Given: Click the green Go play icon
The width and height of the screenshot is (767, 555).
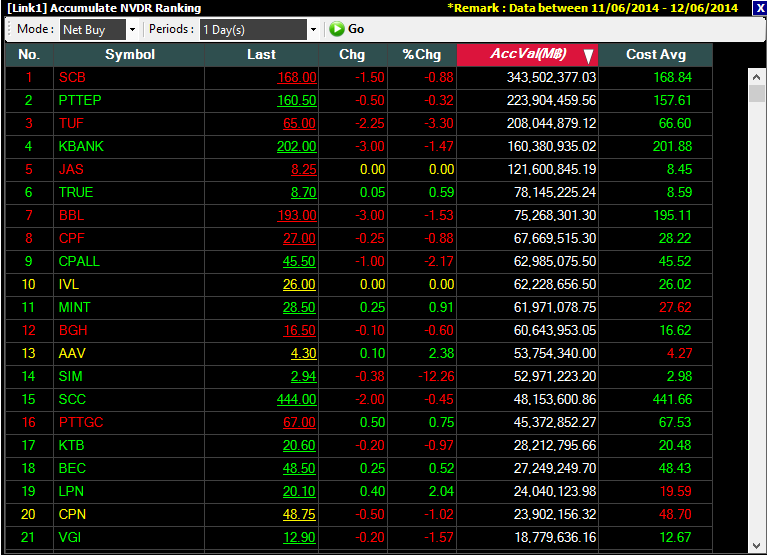Looking at the screenshot, I should pos(337,29).
